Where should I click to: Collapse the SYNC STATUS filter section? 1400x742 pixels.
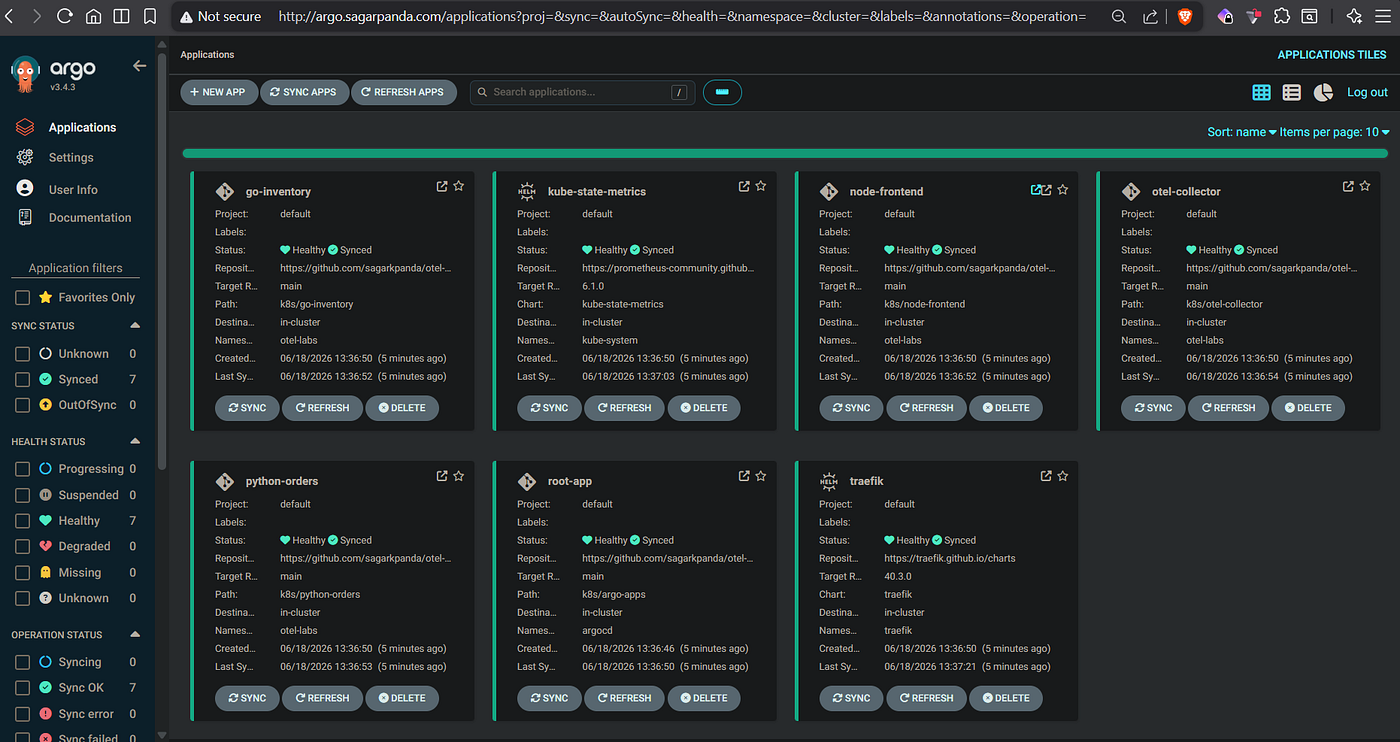click(x=135, y=326)
